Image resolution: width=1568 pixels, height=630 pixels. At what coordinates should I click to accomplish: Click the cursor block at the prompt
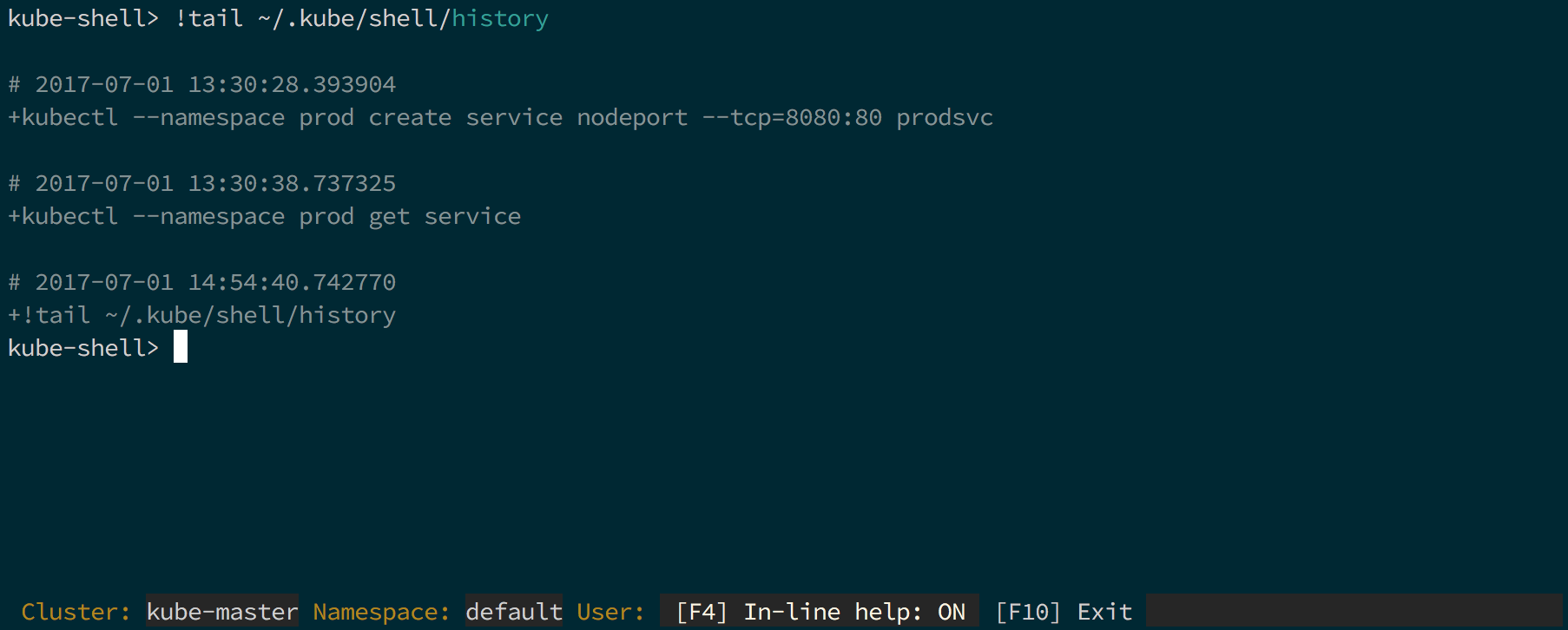(x=181, y=347)
